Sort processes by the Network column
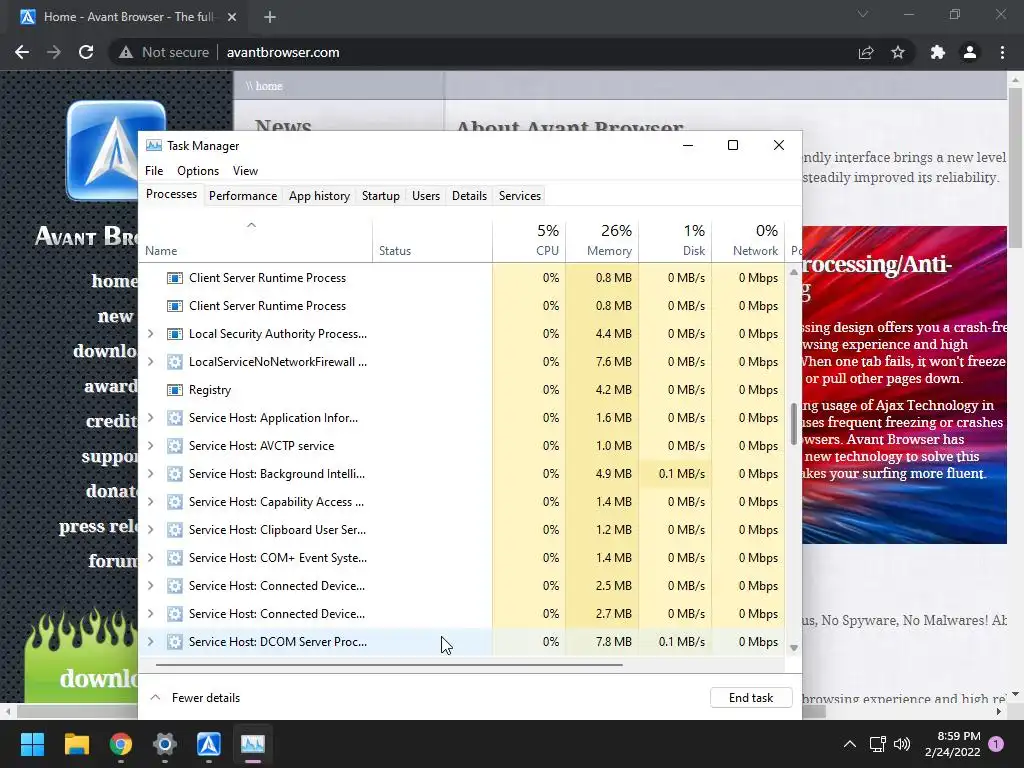Screen dimensions: 1024x768 [x=748, y=240]
